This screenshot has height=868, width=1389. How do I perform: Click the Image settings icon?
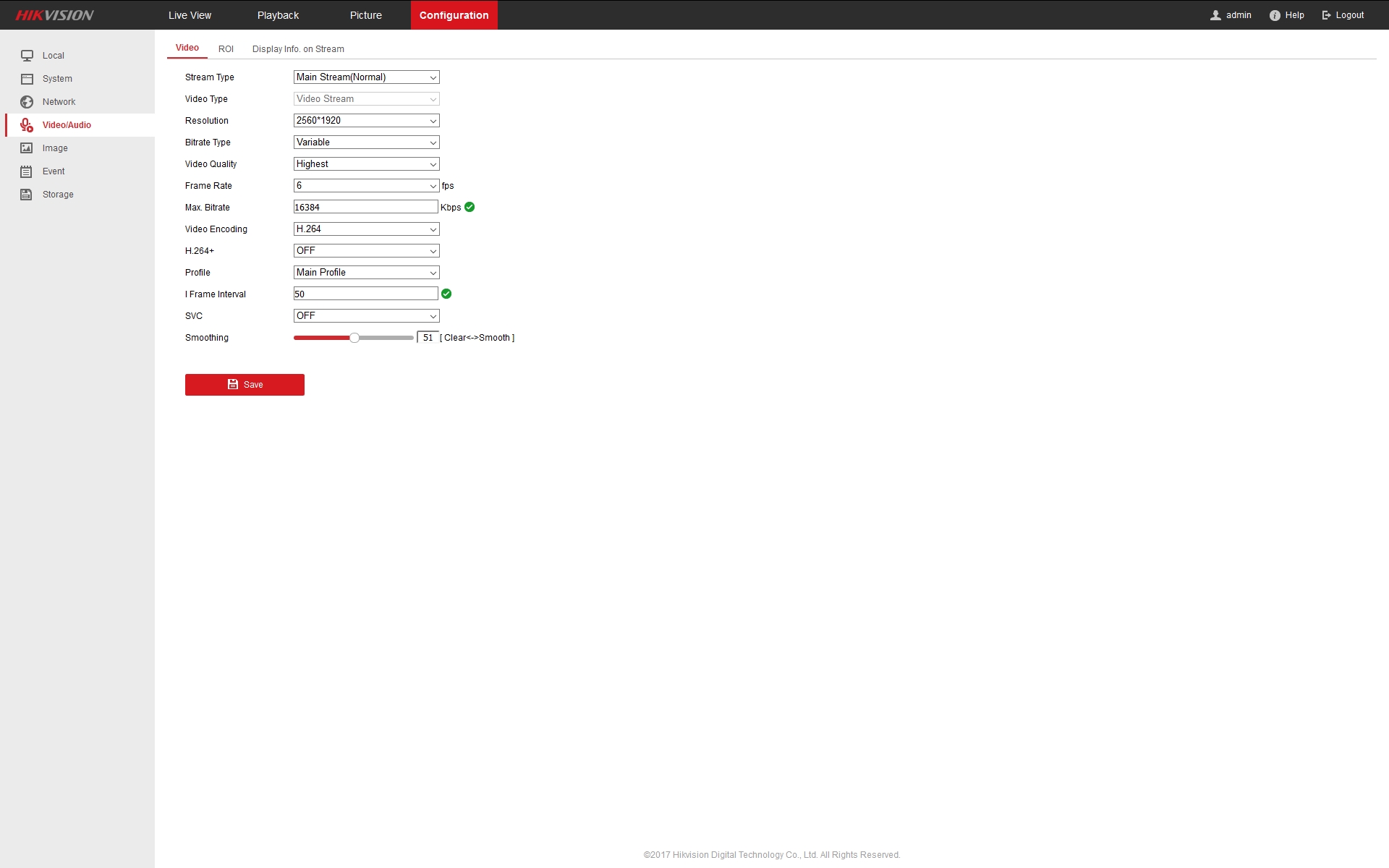coord(27,148)
